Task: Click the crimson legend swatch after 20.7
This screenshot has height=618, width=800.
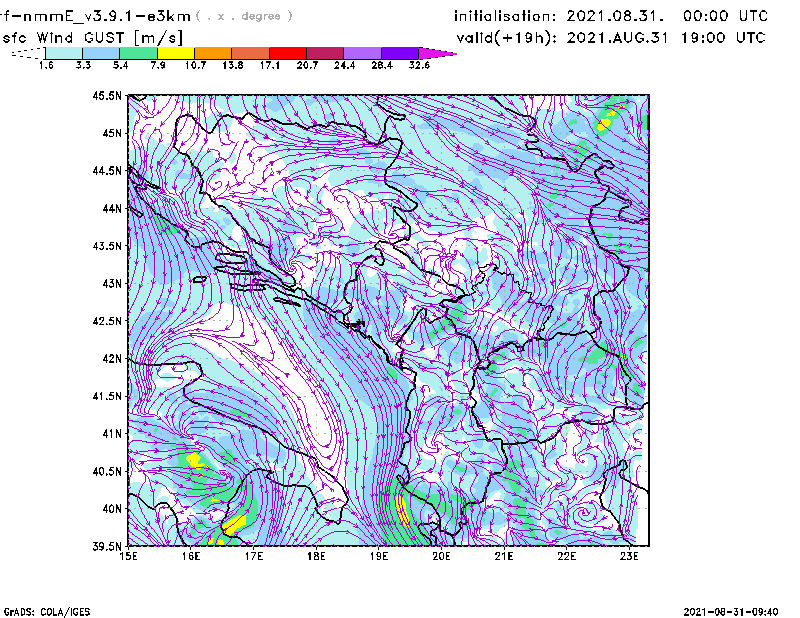Action: pos(325,53)
